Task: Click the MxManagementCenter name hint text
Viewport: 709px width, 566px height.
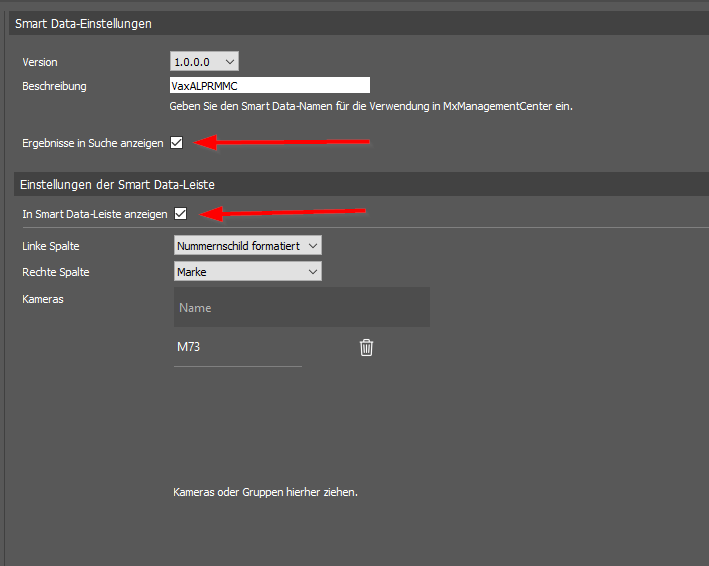Action: (371, 107)
